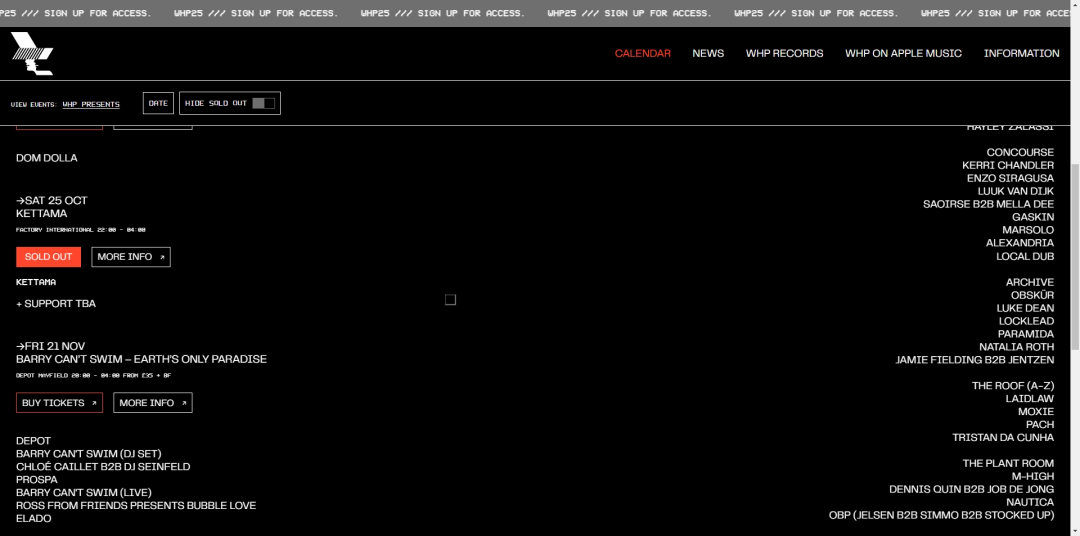The width and height of the screenshot is (1080, 536).
Task: Click Barry Can't Swim (Live) entry
Action: [x=84, y=493]
